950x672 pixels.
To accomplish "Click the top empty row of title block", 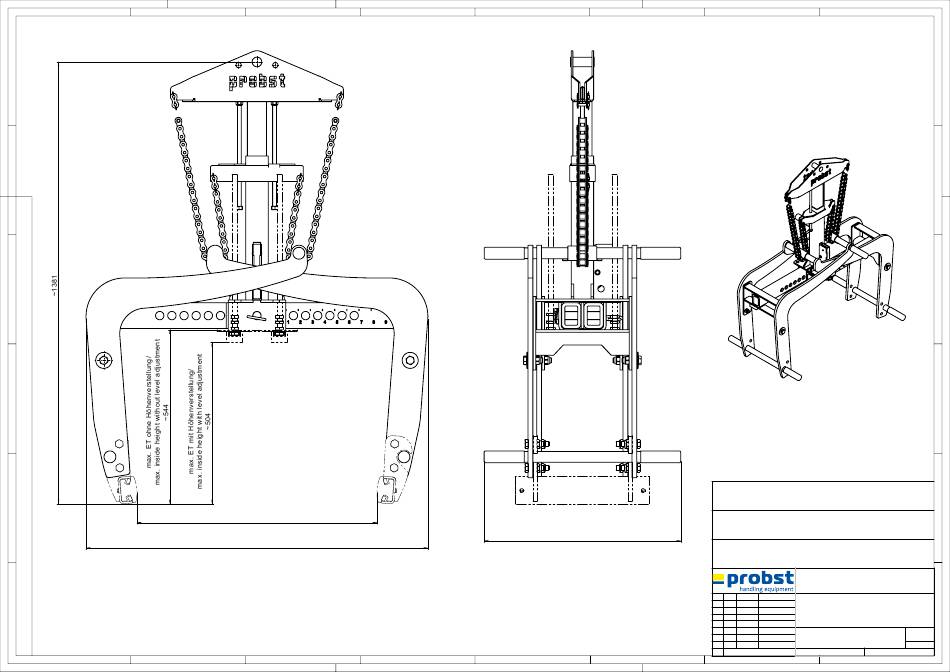I will pyautogui.click(x=822, y=496).
